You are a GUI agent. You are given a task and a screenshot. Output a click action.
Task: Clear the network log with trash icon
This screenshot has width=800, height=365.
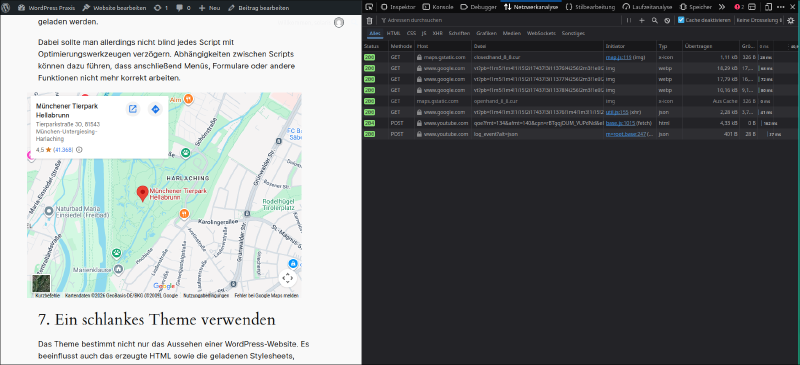[x=369, y=20]
